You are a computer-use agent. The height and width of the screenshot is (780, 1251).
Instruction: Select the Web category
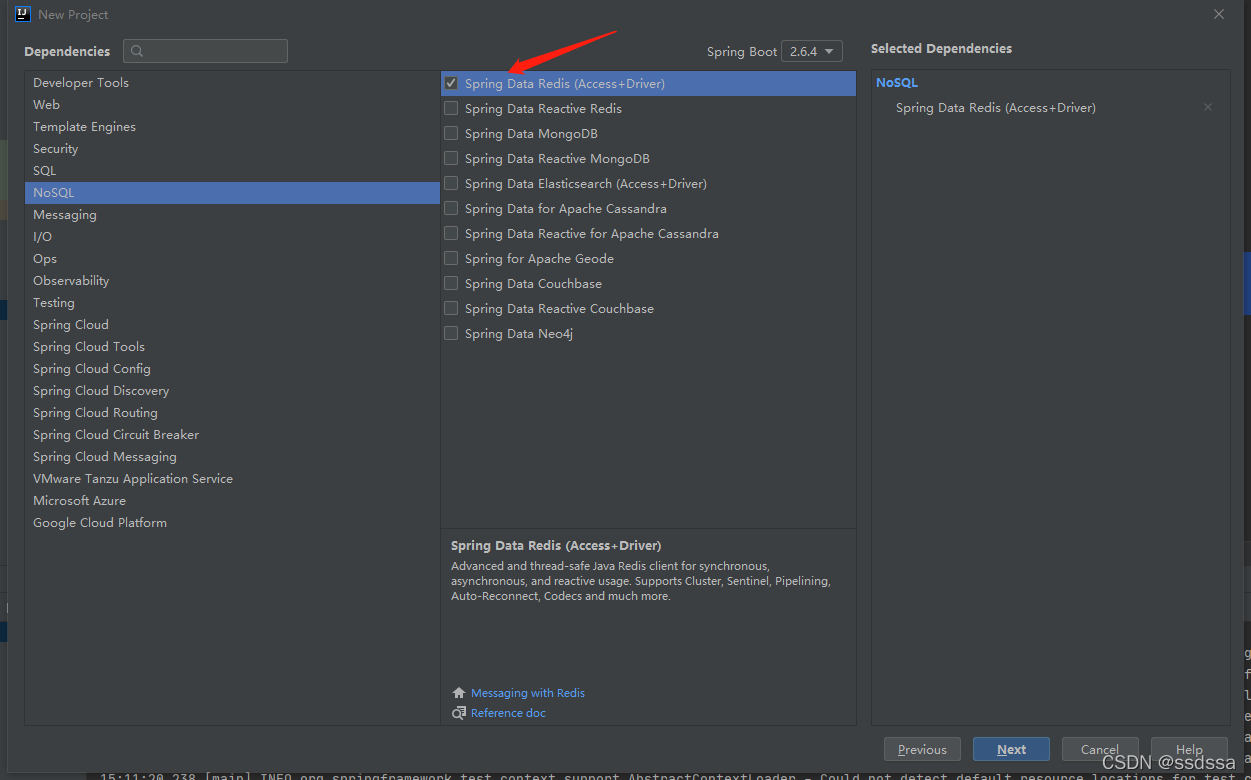[232, 105]
